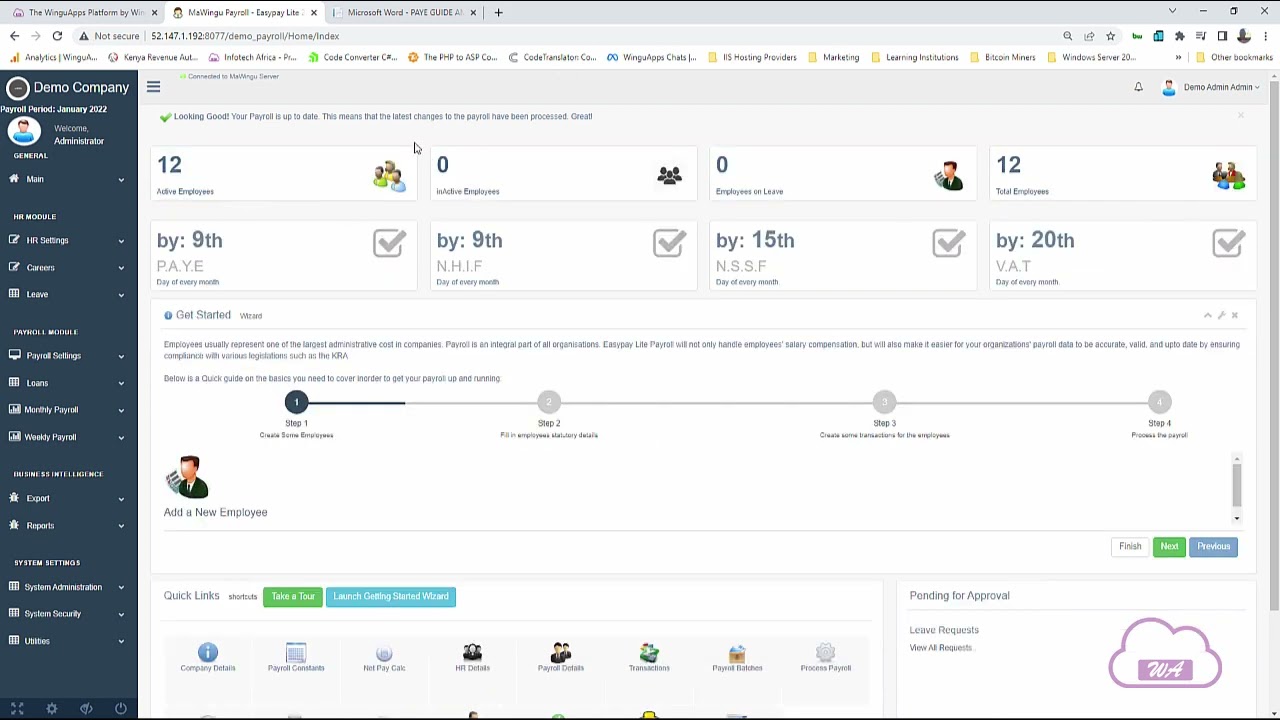1280x720 pixels.
Task: Click the Total Employees group icon
Action: (1228, 176)
